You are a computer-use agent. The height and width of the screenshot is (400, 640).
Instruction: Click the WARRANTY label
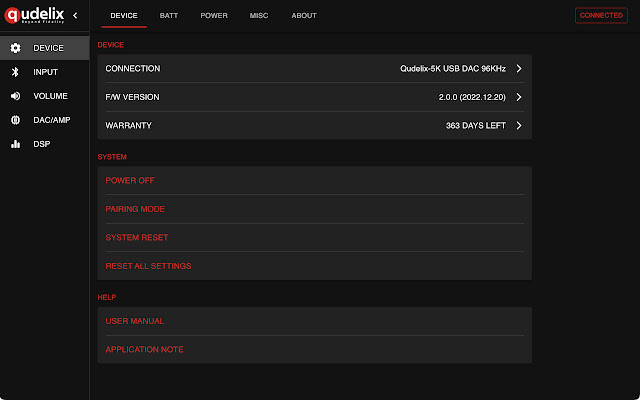pos(129,125)
